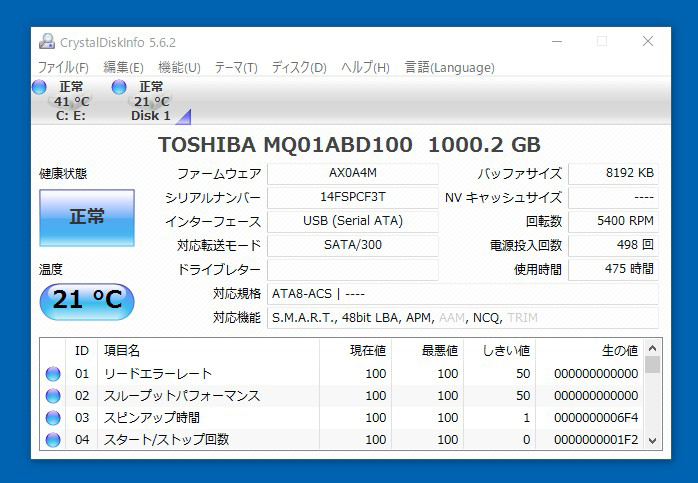Click the serial number field 14FSPCF3T
This screenshot has height=483, width=698.
pos(352,197)
